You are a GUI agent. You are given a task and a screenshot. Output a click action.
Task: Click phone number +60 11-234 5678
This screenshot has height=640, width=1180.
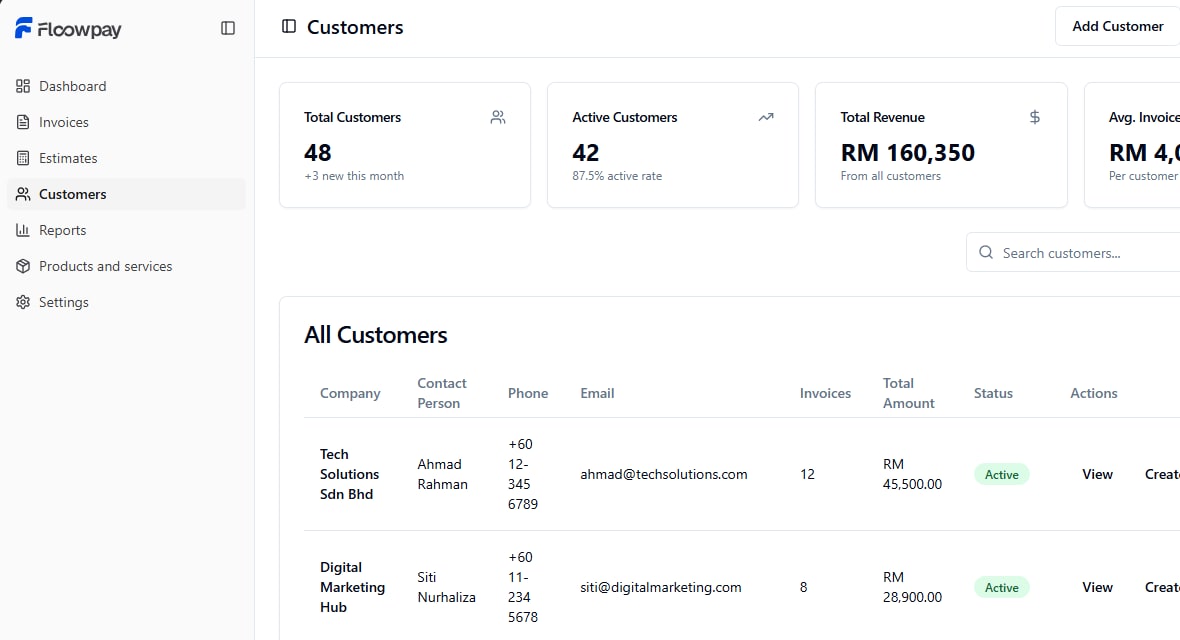point(523,587)
